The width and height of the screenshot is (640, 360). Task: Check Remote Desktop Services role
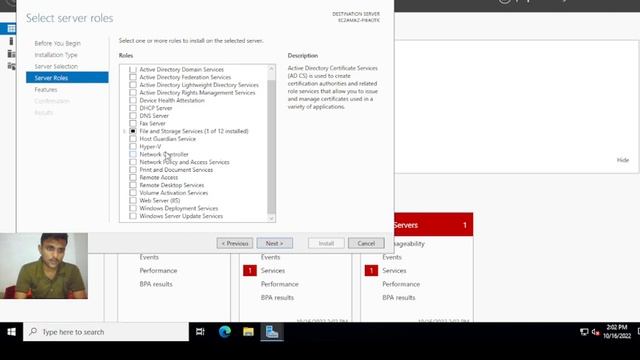pos(133,185)
